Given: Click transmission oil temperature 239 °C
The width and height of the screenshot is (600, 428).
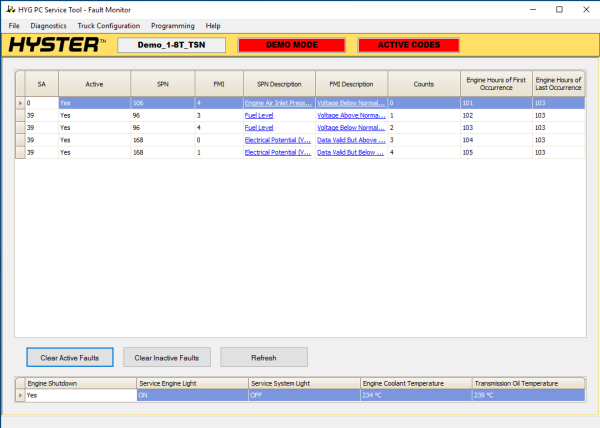Looking at the screenshot, I should [x=528, y=395].
